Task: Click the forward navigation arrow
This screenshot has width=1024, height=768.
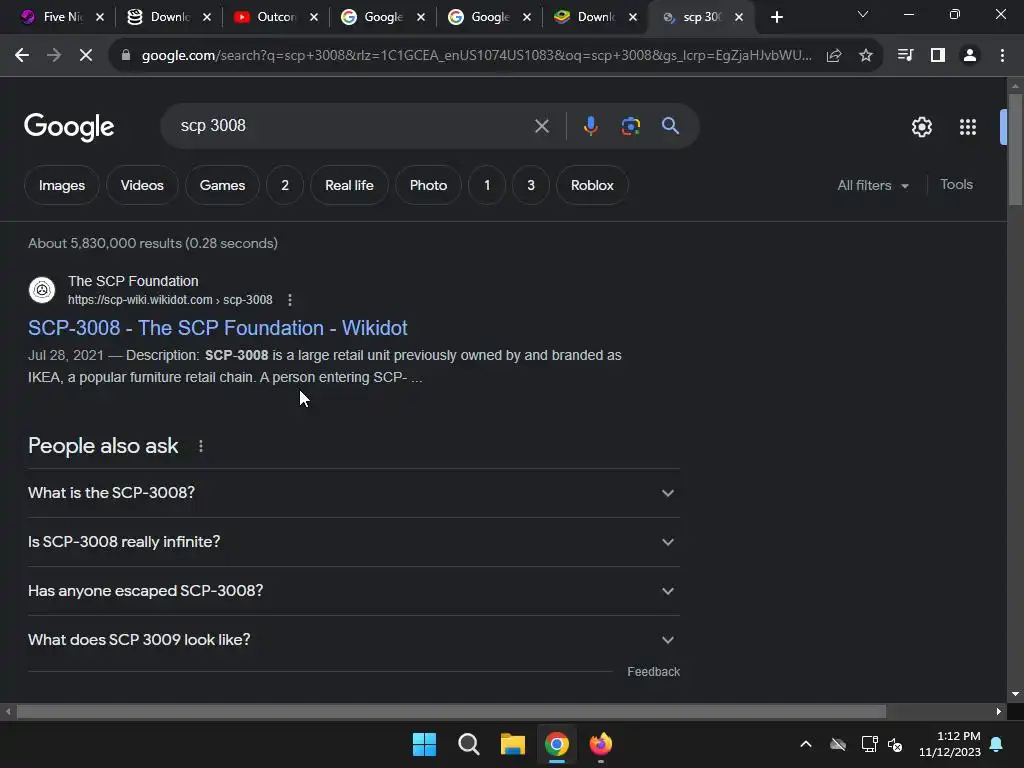Action: (x=54, y=56)
